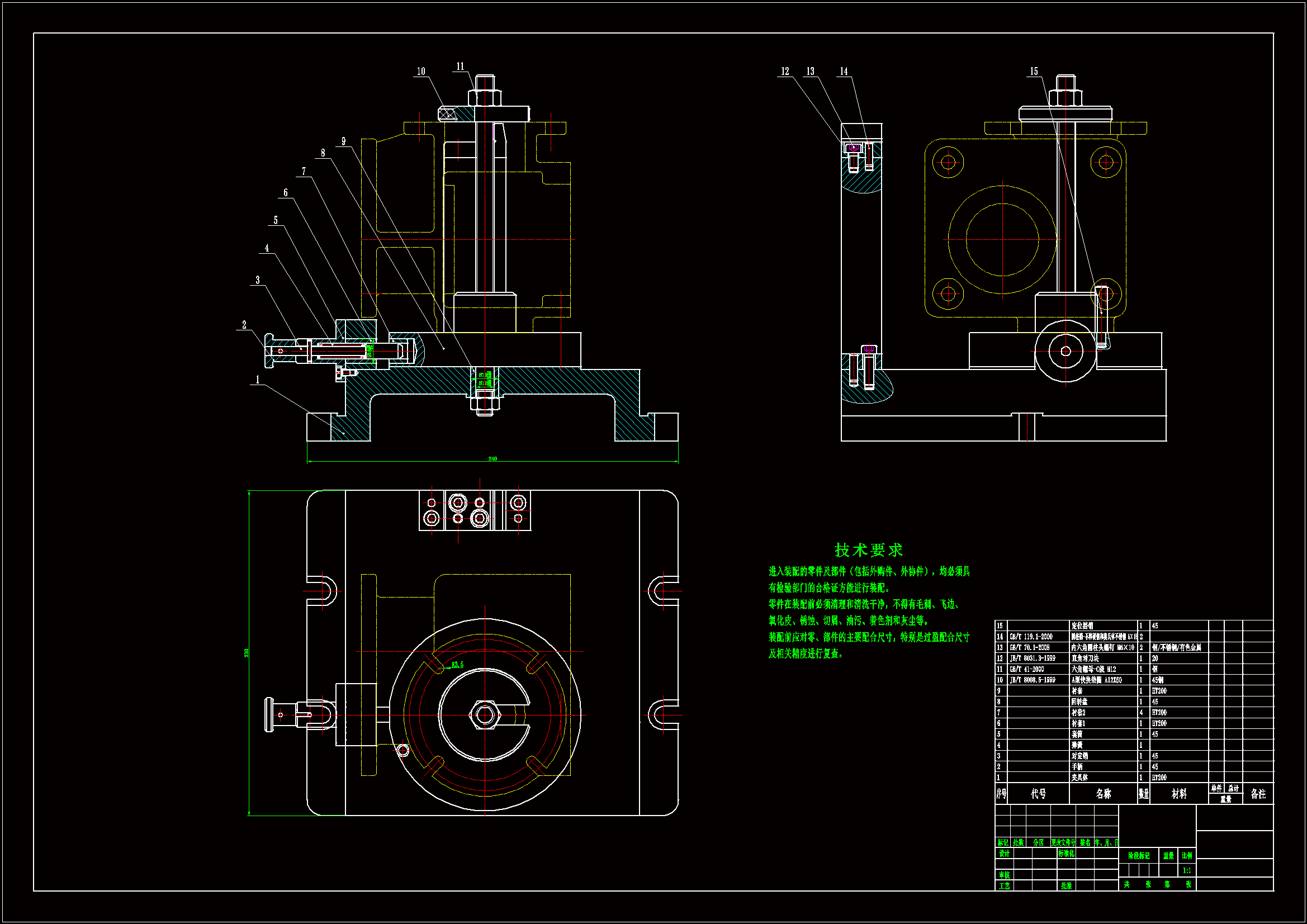Select part callout number 12

pyautogui.click(x=785, y=72)
